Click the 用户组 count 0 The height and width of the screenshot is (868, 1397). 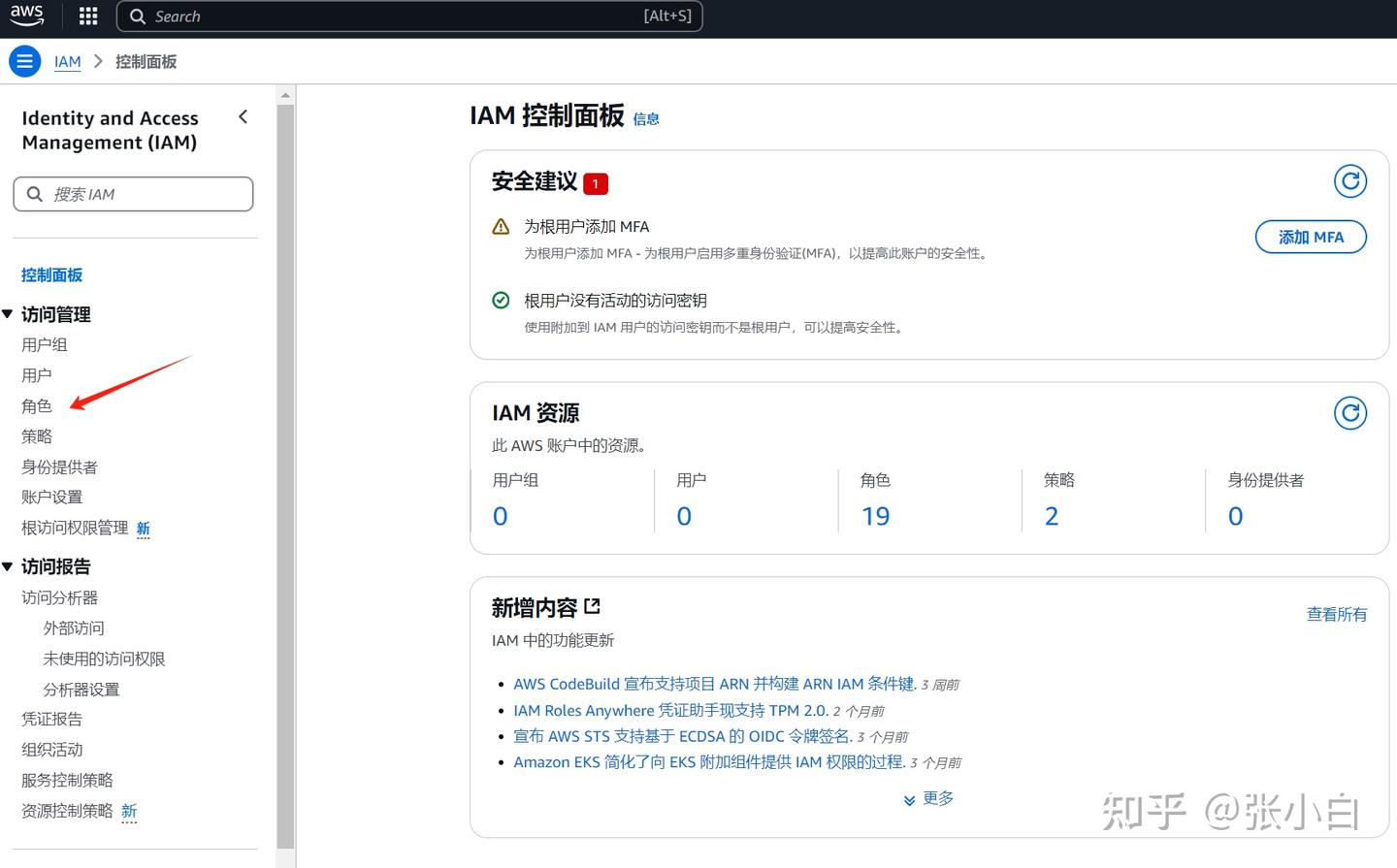point(501,516)
